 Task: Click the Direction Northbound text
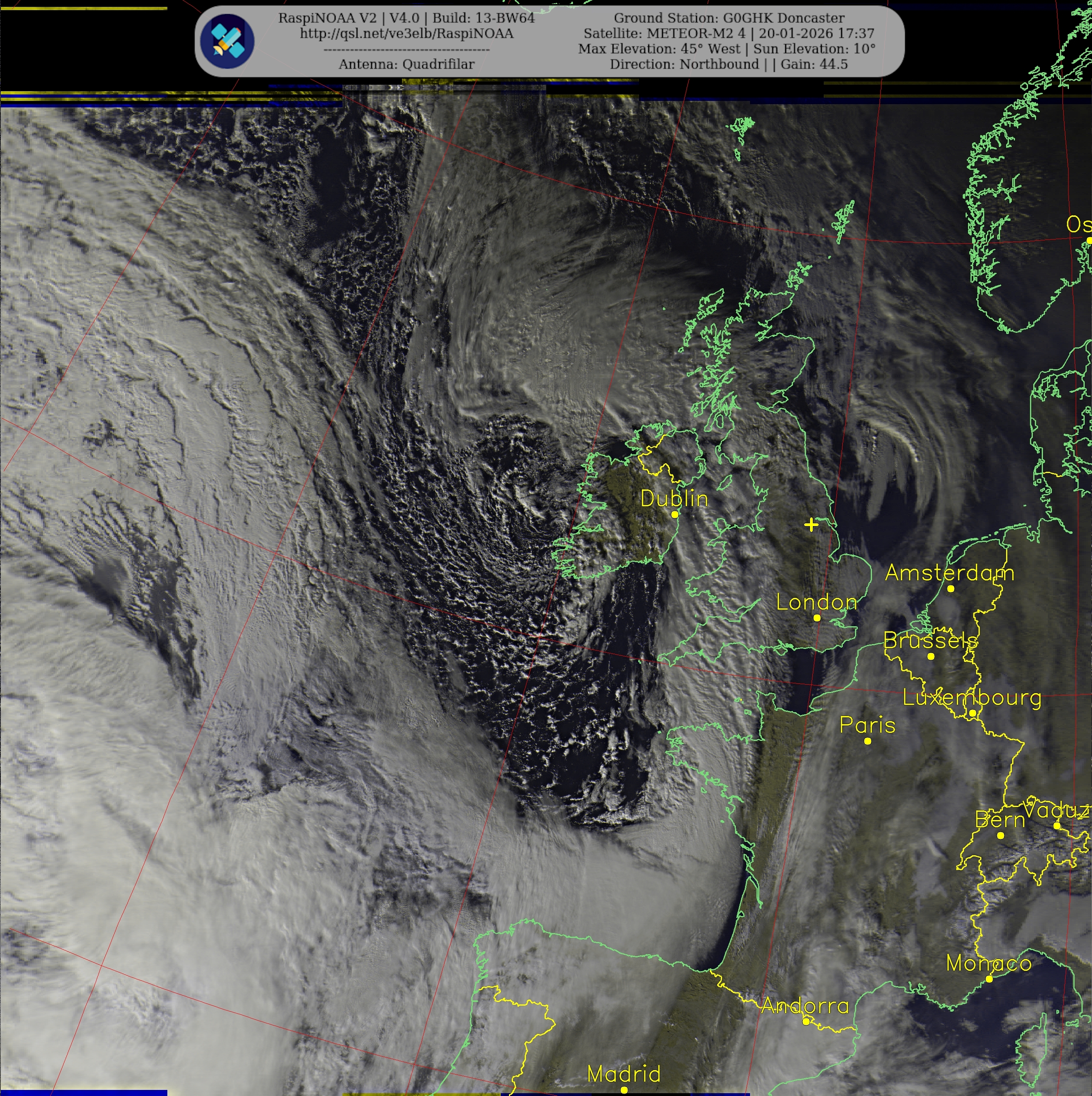[684, 64]
